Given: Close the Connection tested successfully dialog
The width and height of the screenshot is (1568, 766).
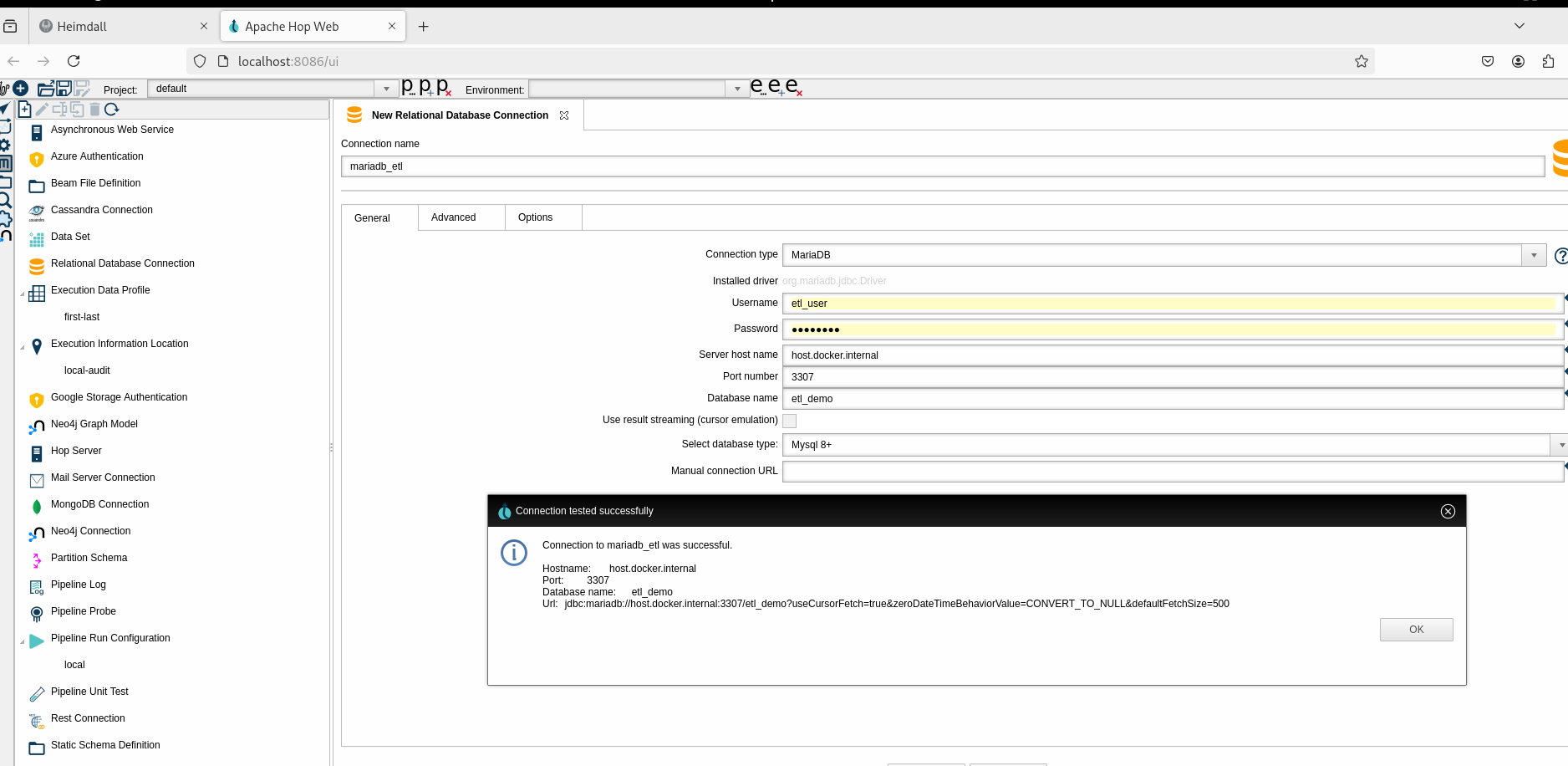Looking at the screenshot, I should [1448, 511].
